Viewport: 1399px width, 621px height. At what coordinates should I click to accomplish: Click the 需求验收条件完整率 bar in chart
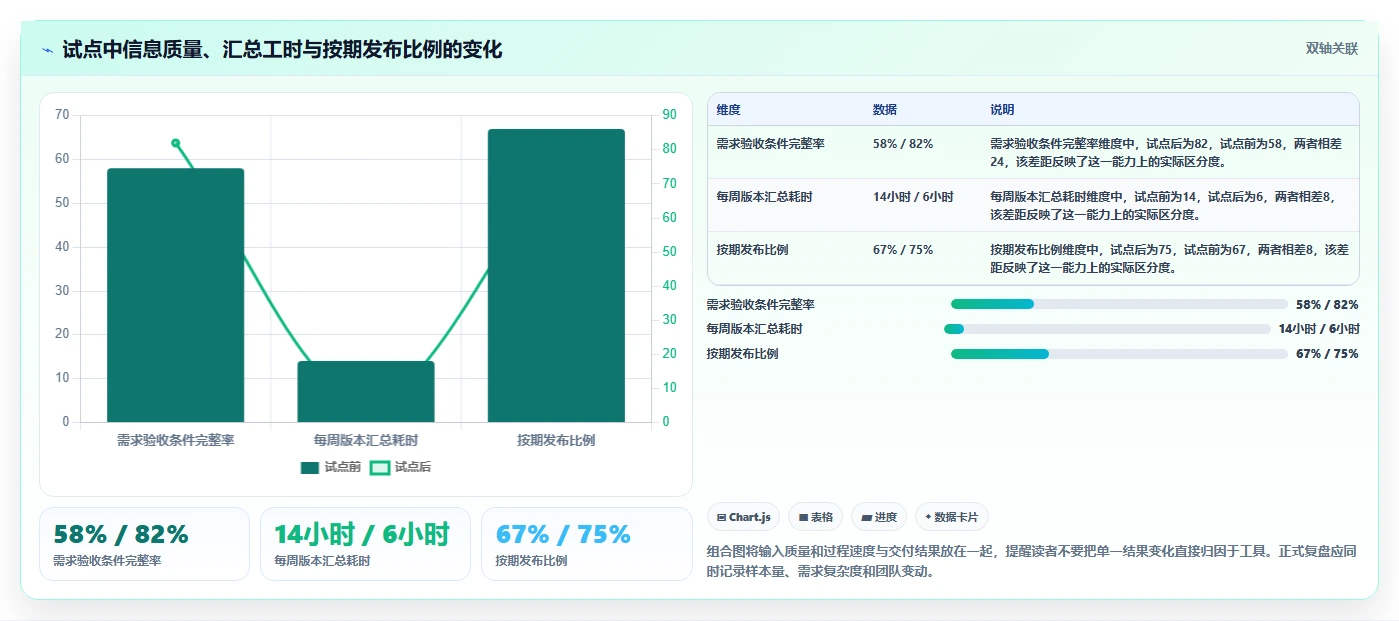(x=175, y=295)
